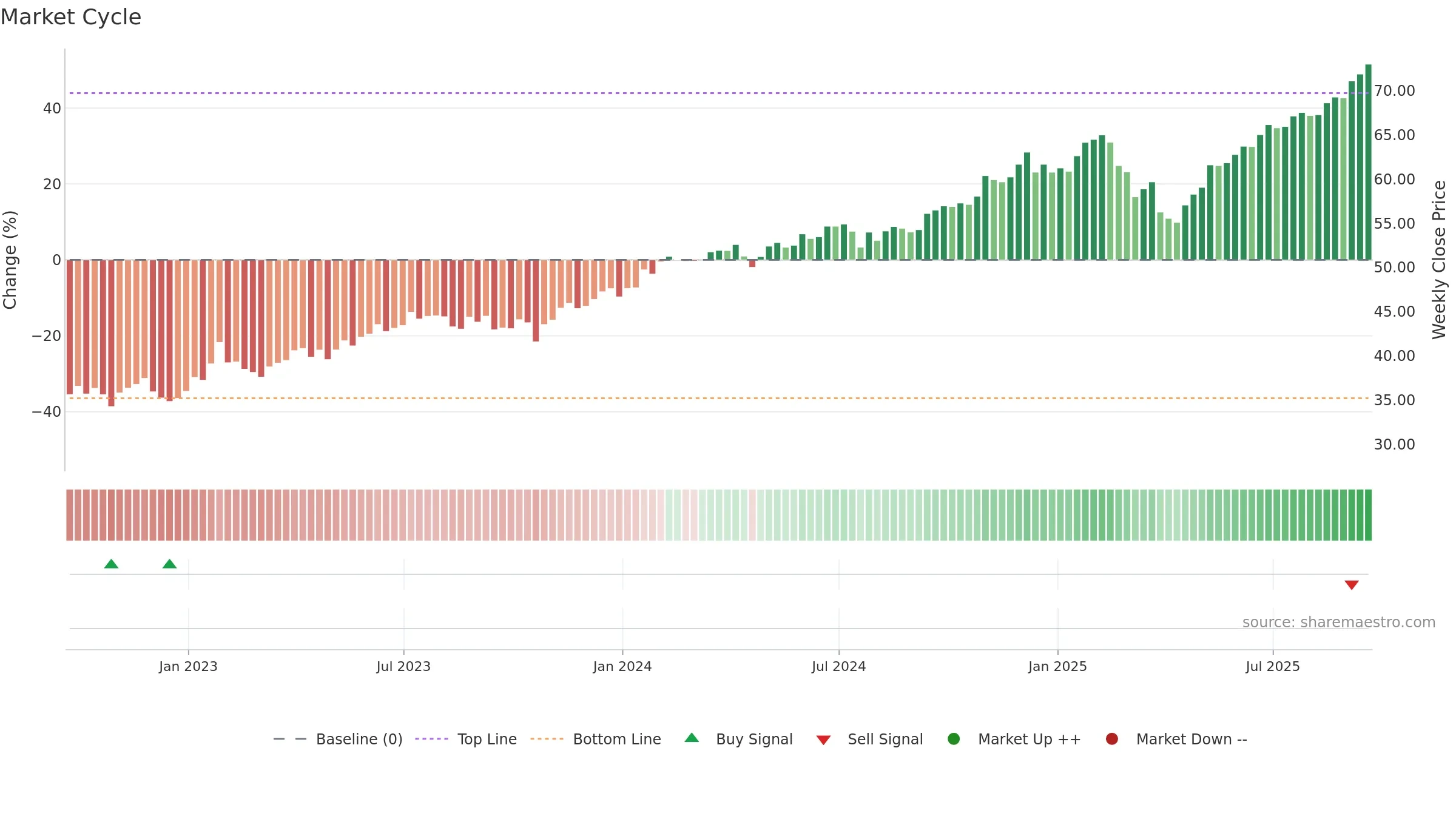Screen dimensions: 1456x819
Task: Click the dark red Market Down circle icon
Action: click(1112, 739)
